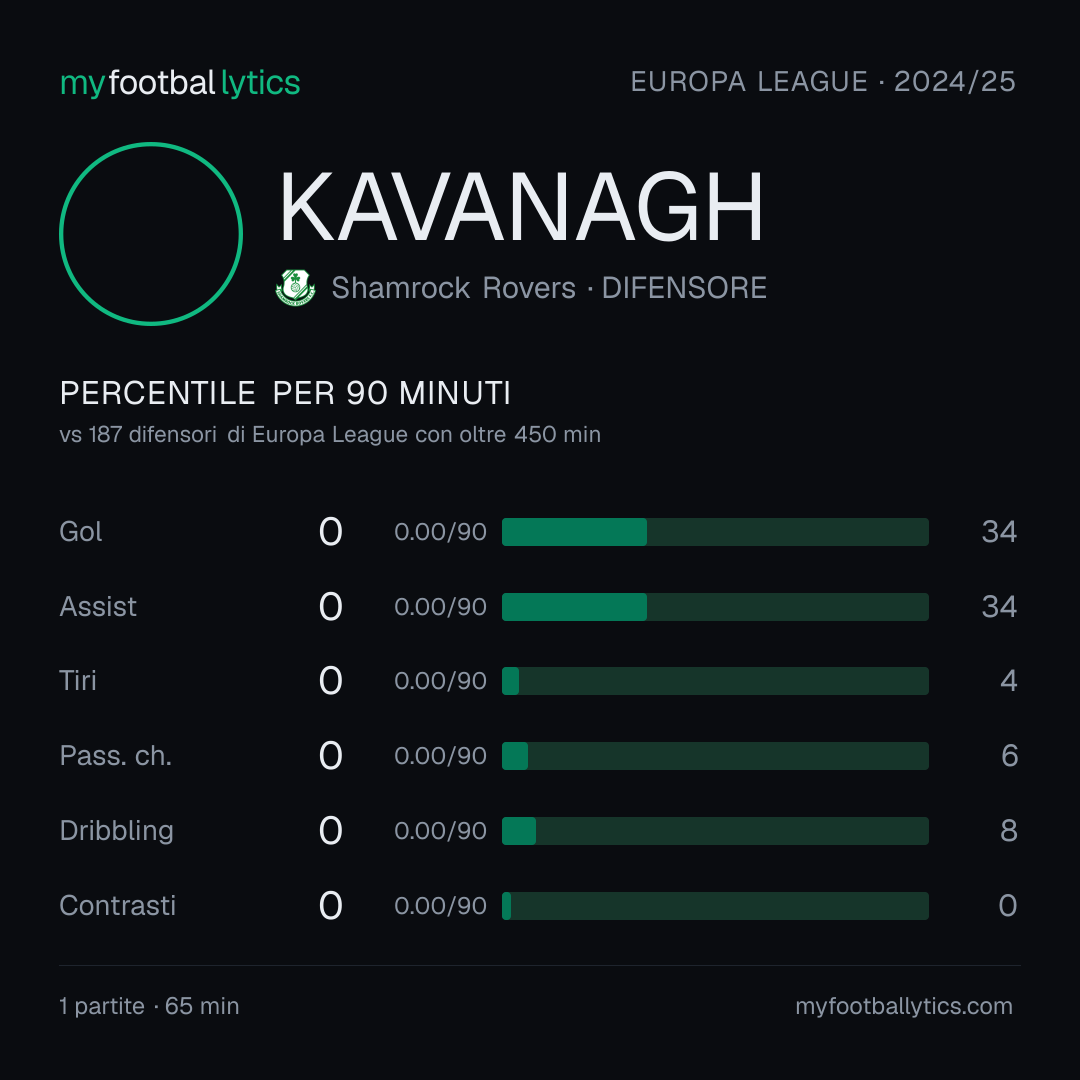The image size is (1080, 1080).
Task: Click the Europa League 2024/25 label
Action: point(823,82)
